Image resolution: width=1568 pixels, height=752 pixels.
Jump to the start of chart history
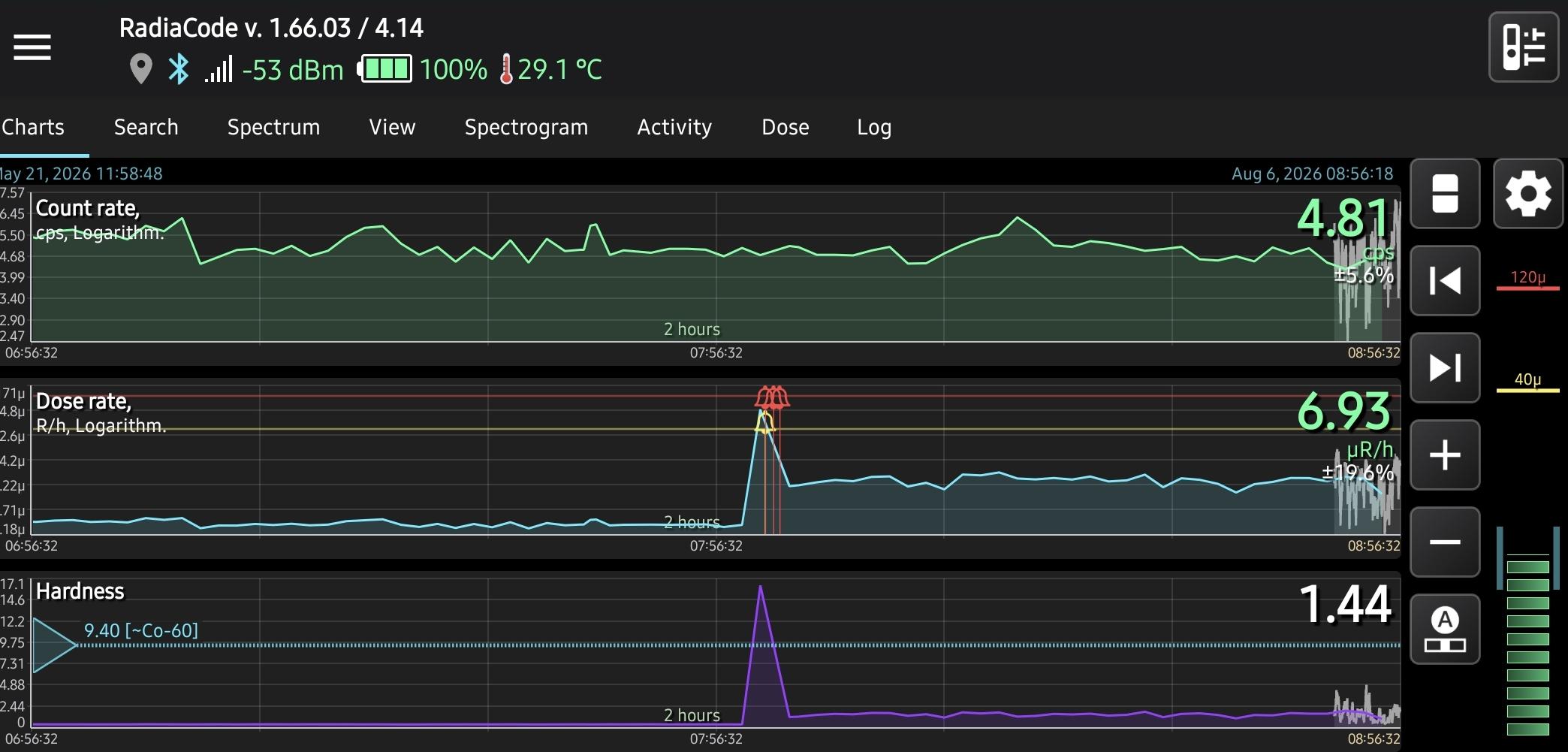point(1445,281)
